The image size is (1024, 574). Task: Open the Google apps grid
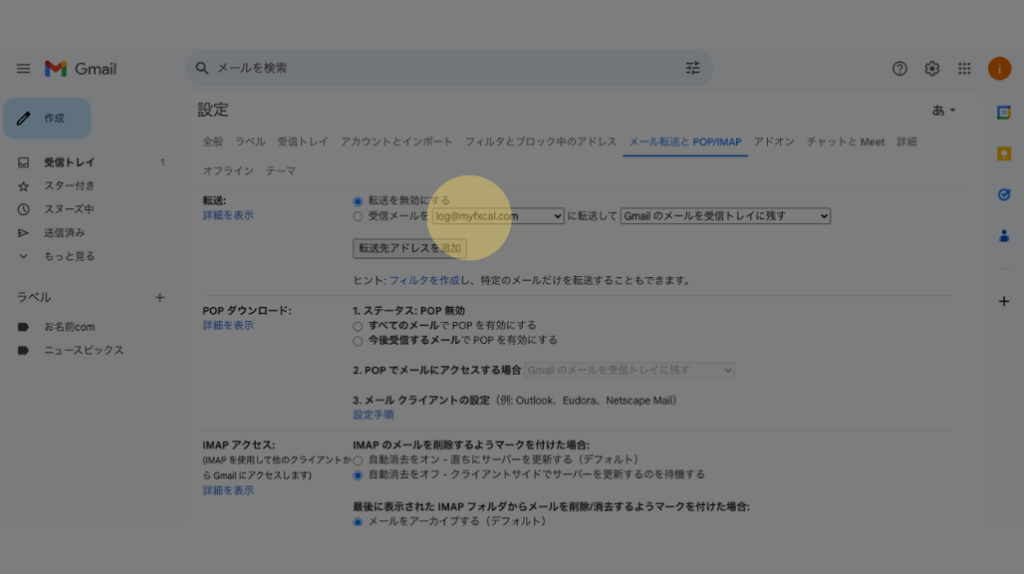point(965,68)
